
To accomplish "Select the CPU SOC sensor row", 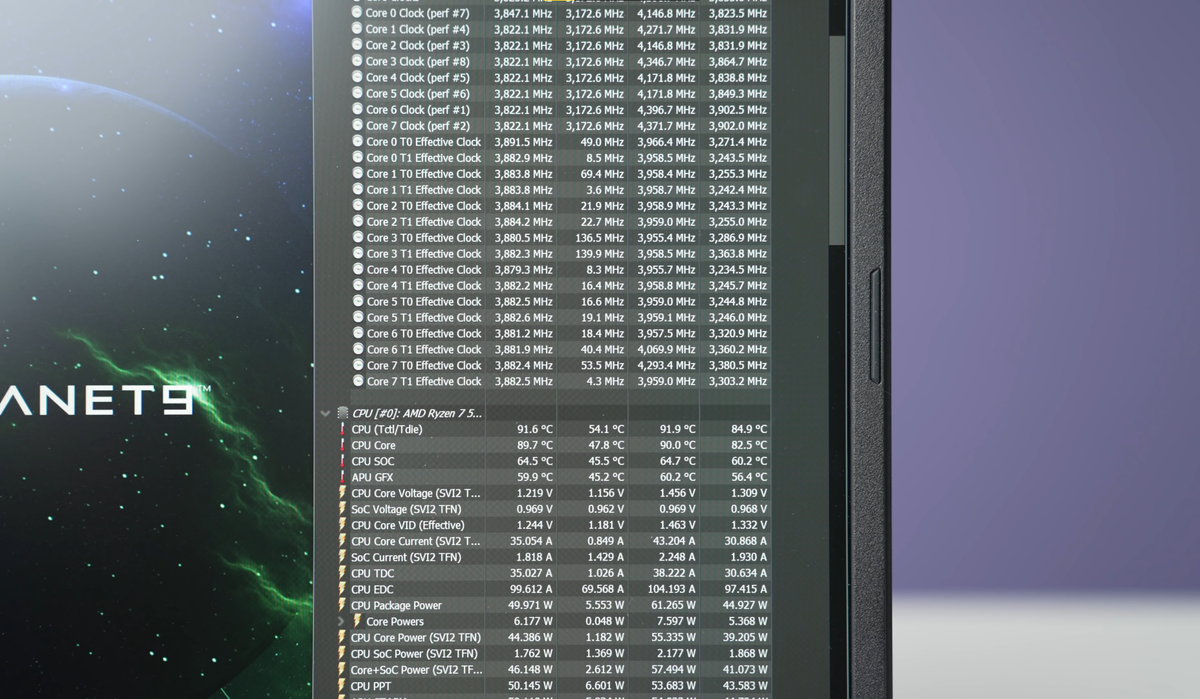I will pos(555,461).
